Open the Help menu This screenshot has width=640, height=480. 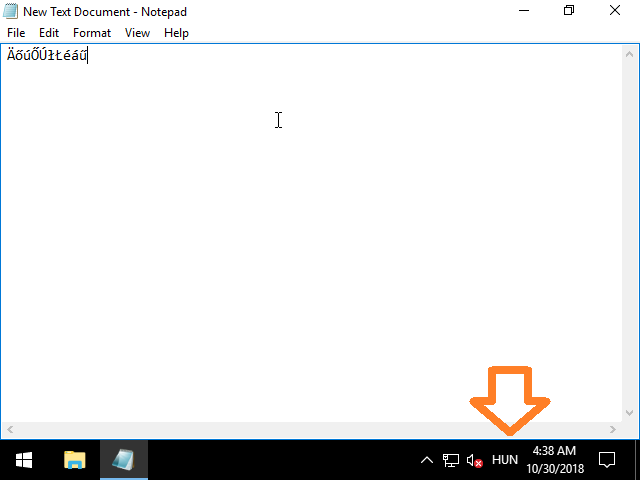(176, 33)
